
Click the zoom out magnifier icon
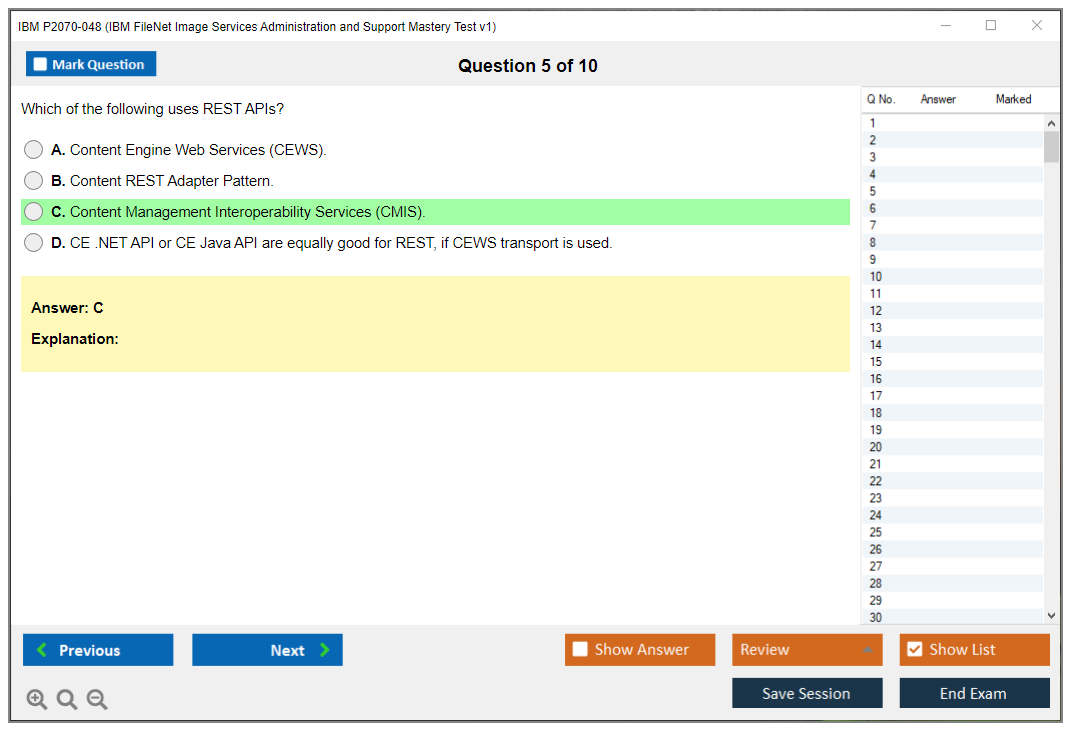(97, 700)
